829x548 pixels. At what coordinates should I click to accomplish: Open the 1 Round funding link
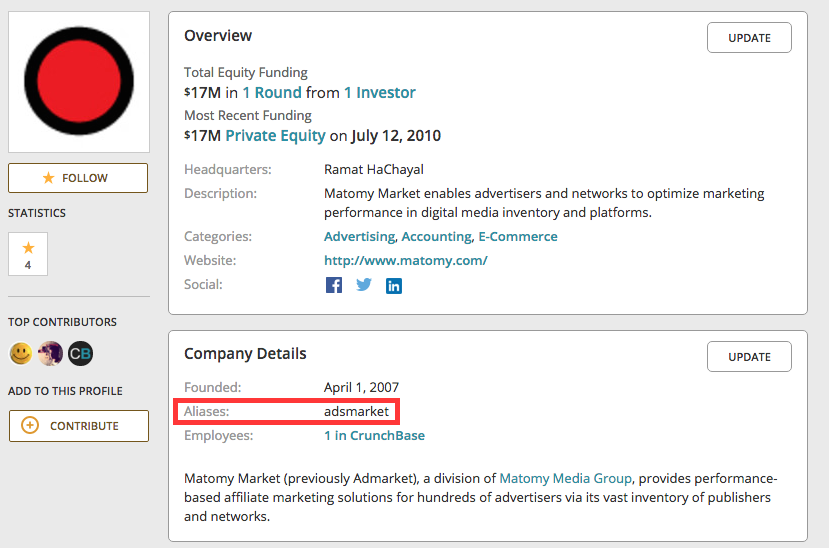(272, 92)
